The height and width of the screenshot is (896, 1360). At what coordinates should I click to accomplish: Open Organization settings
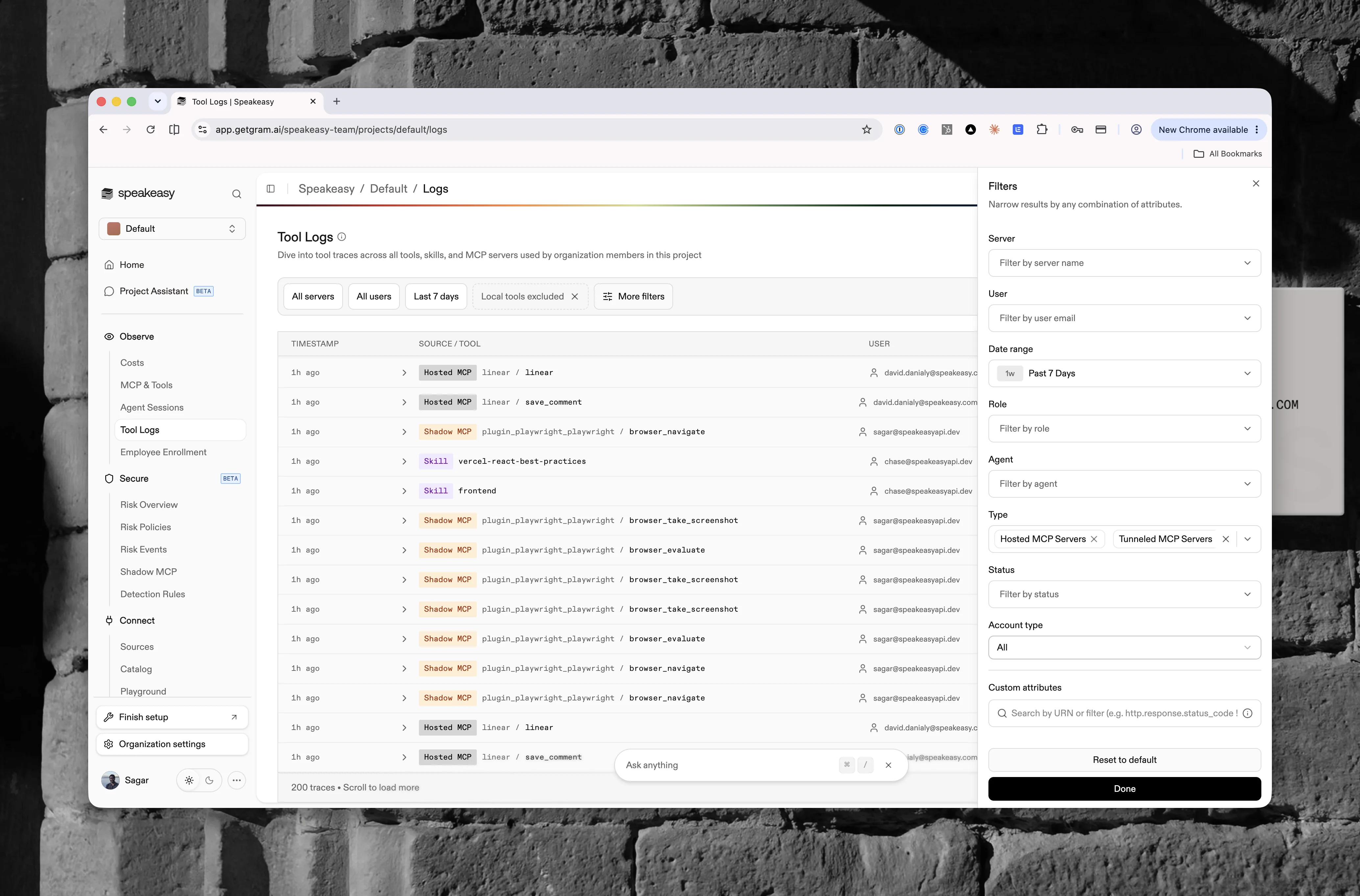pos(172,744)
